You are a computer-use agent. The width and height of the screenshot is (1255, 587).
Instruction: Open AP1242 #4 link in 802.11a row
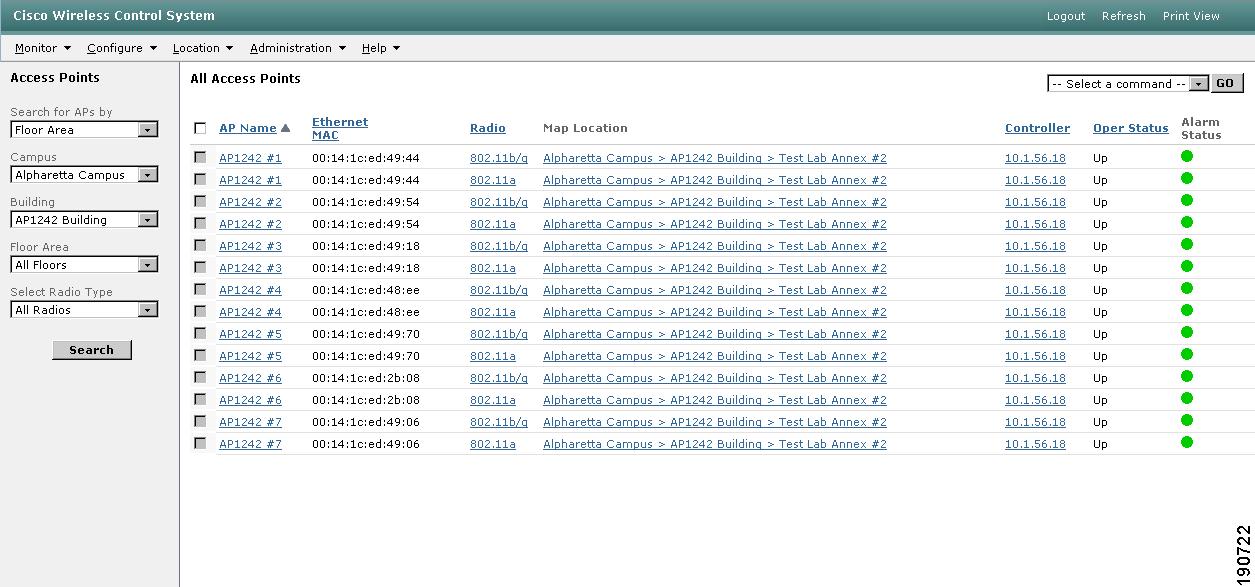(x=250, y=312)
